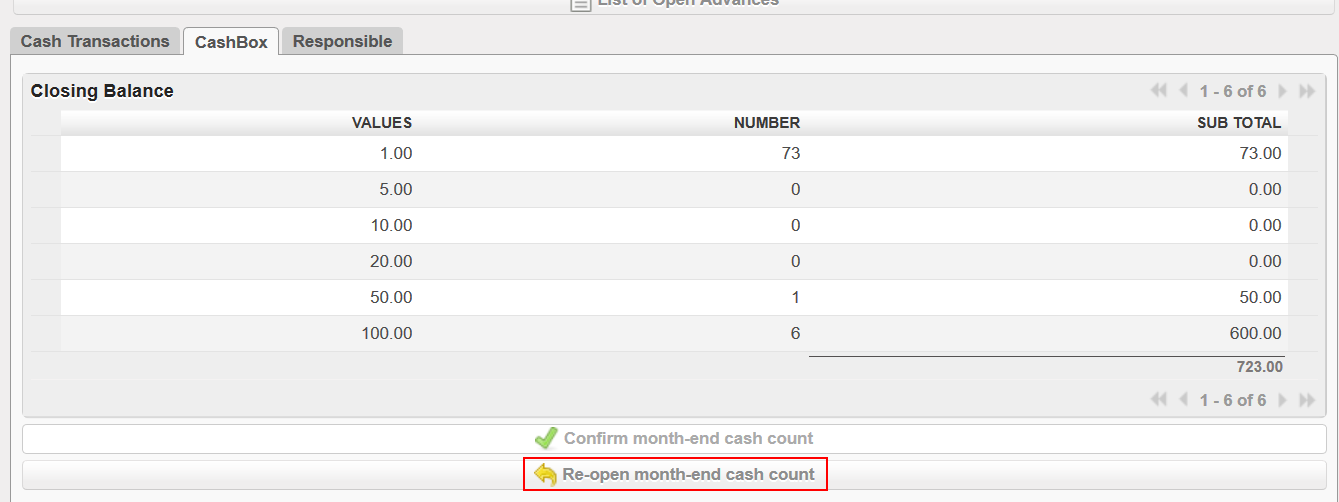This screenshot has width=1339, height=502.
Task: Go to first page in bottom pager
Action: 1159,400
